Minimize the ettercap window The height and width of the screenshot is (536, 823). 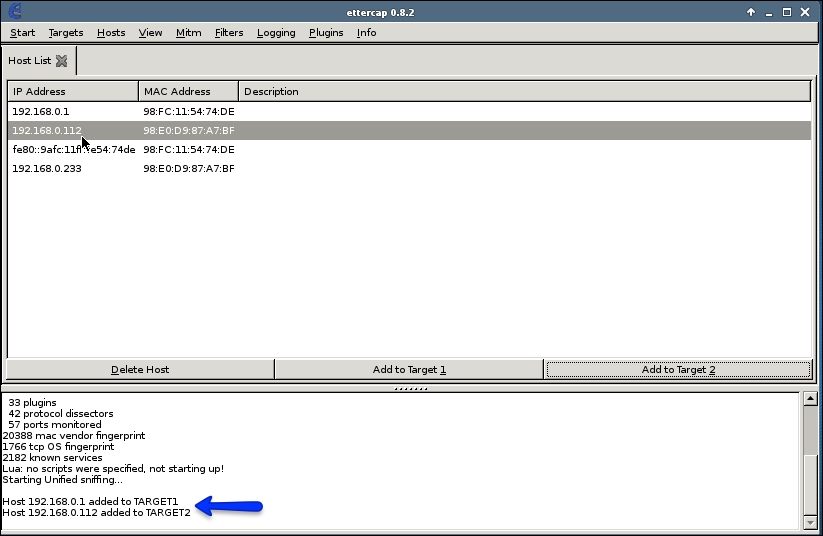(x=769, y=13)
